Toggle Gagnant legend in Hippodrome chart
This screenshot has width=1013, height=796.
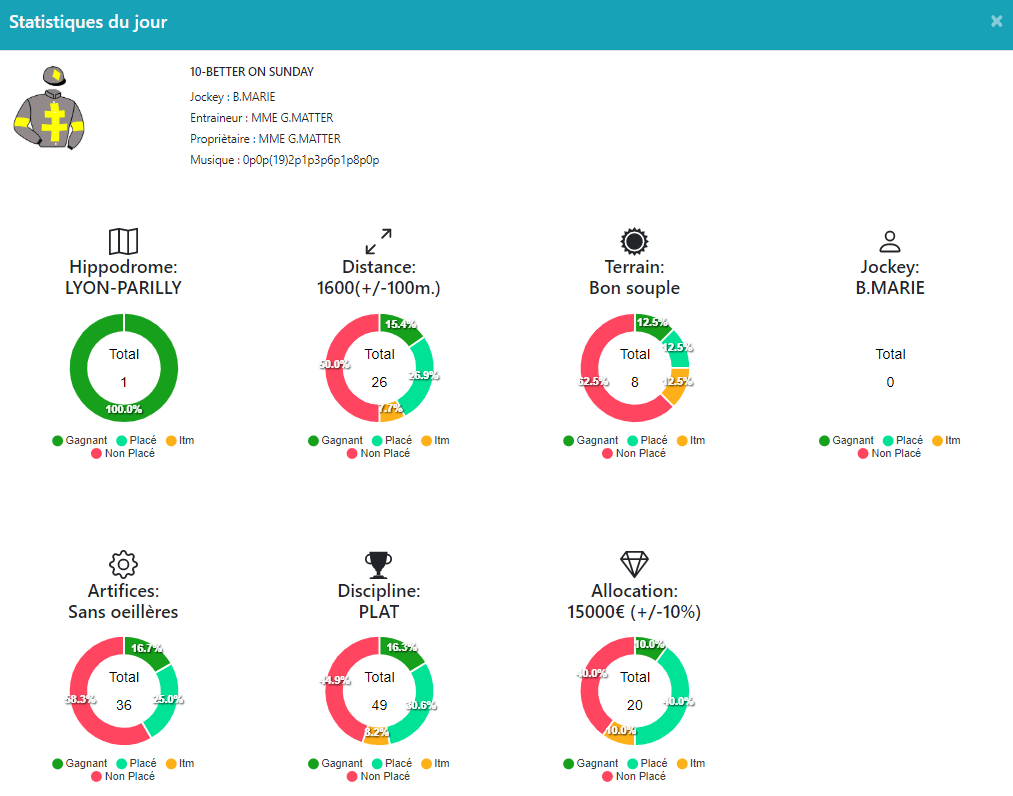click(x=79, y=440)
